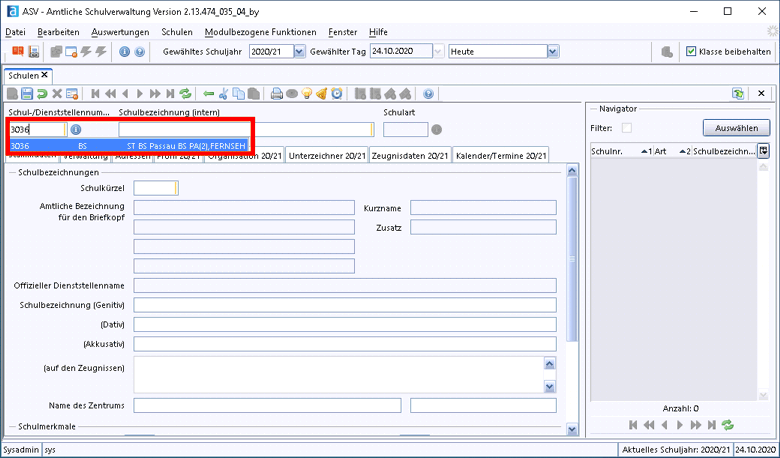The image size is (780, 458).
Task: Click the green undo arrow icon
Action: click(x=42, y=93)
